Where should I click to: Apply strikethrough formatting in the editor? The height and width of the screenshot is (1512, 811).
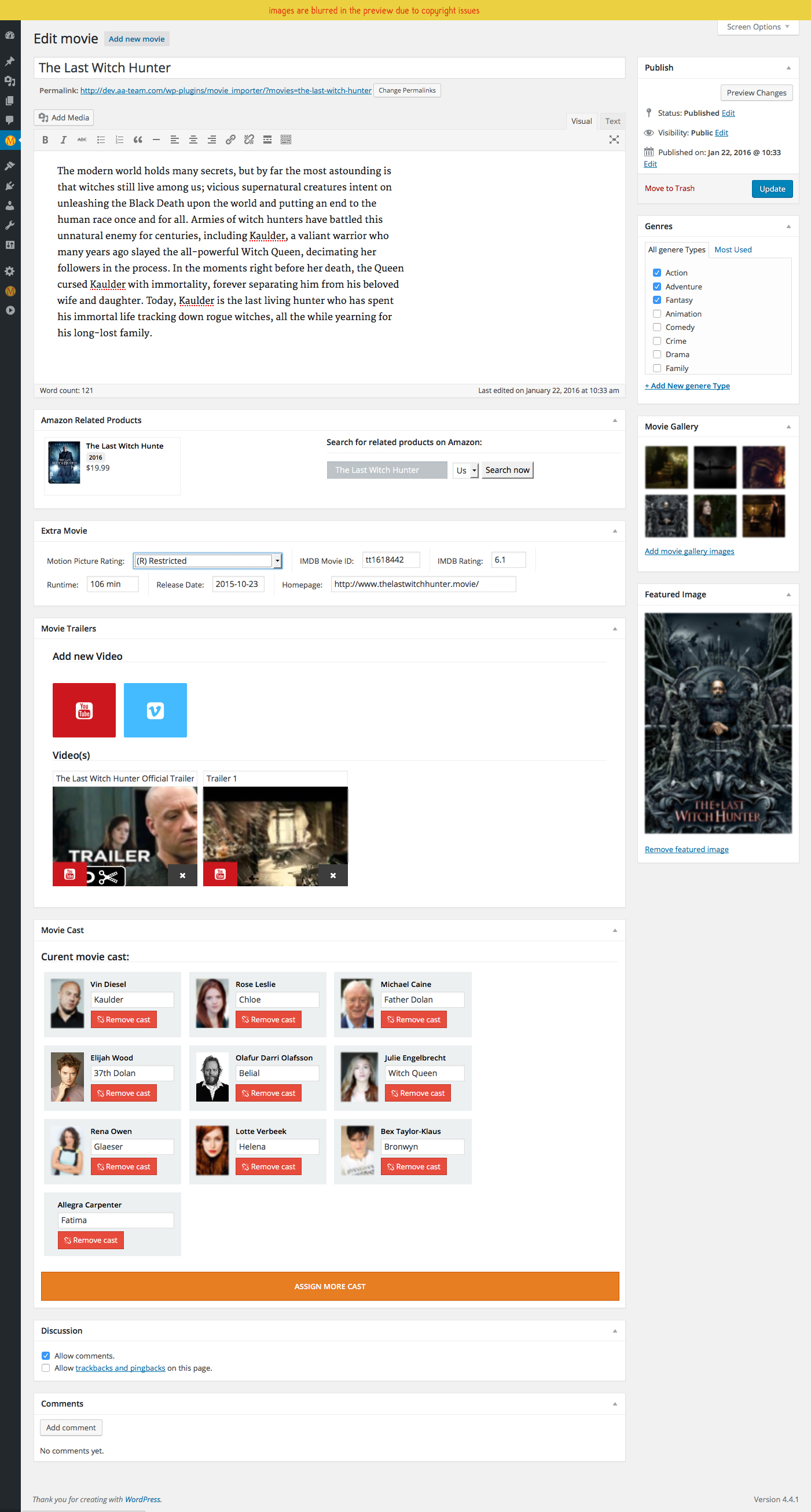point(82,140)
